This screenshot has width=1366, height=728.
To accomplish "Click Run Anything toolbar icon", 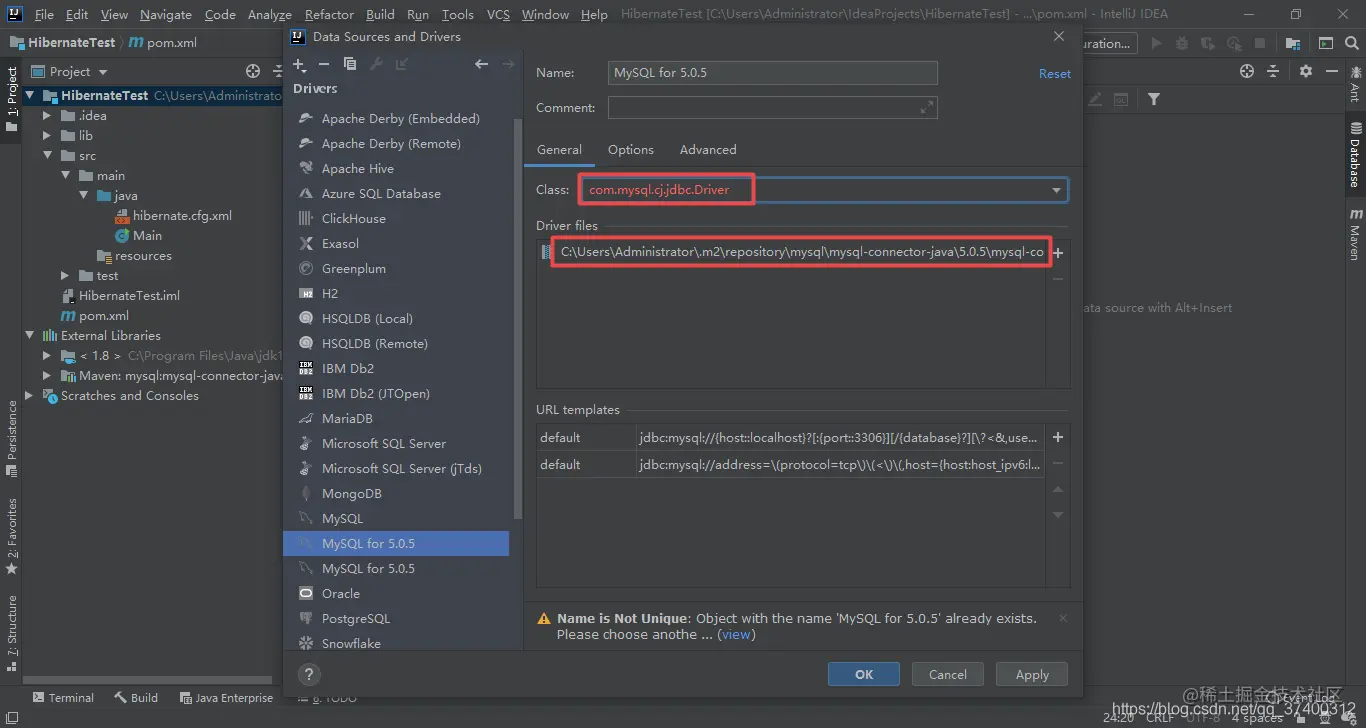I will [x=1326, y=43].
